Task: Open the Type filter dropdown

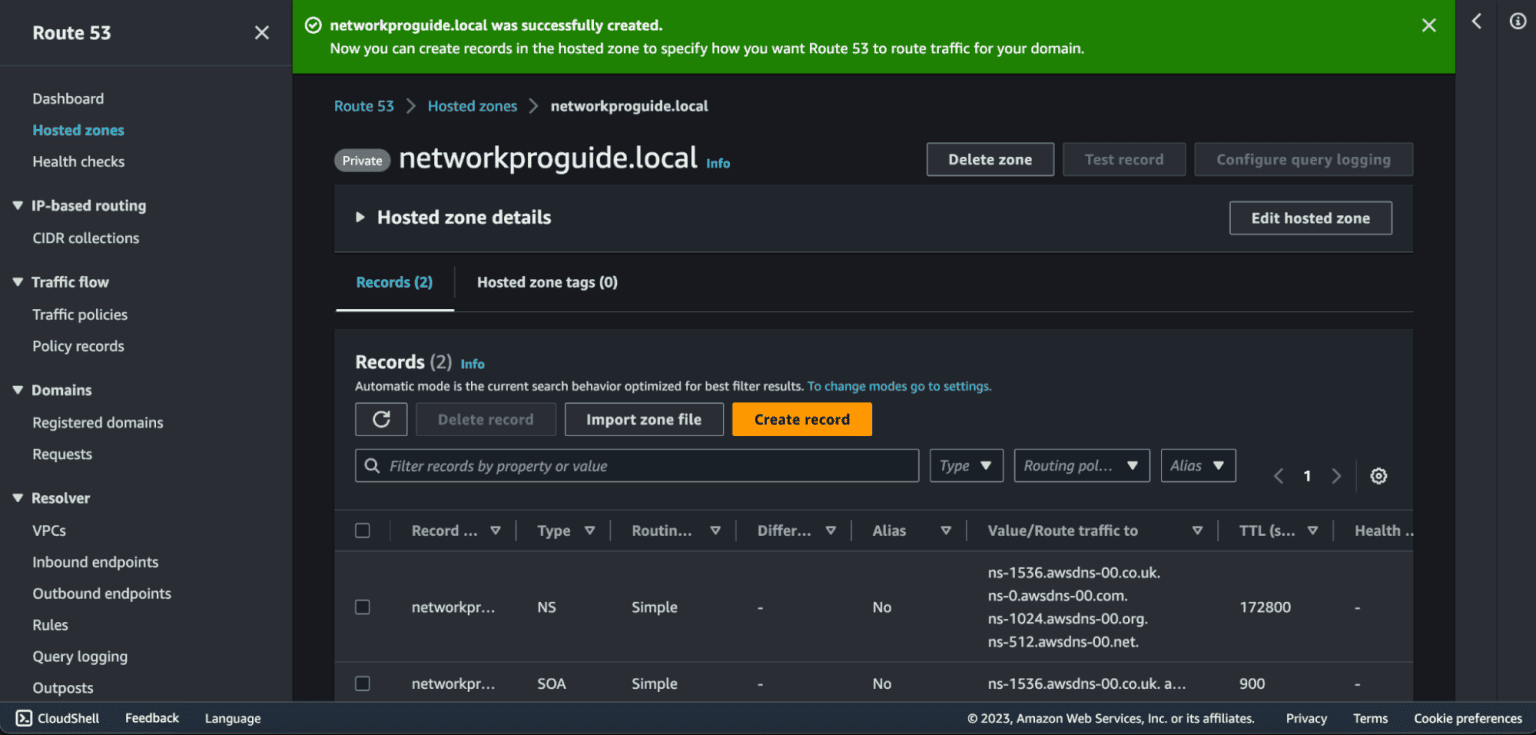Action: 966,465
